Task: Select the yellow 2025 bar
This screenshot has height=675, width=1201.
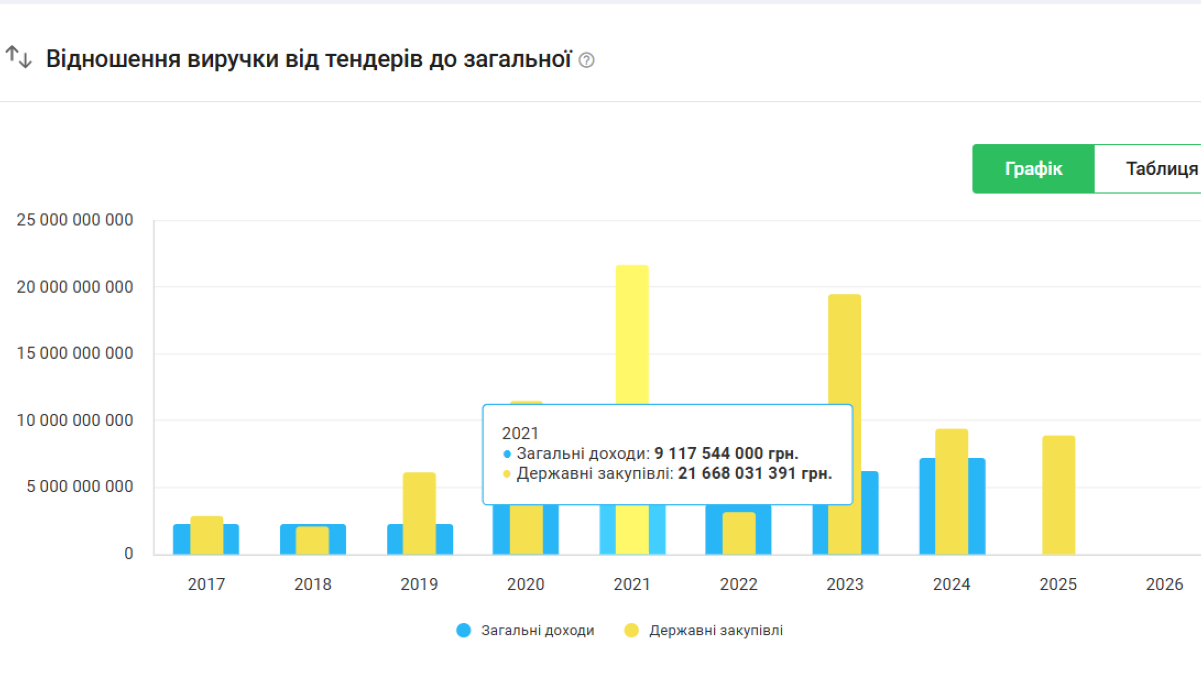Action: 1058,495
